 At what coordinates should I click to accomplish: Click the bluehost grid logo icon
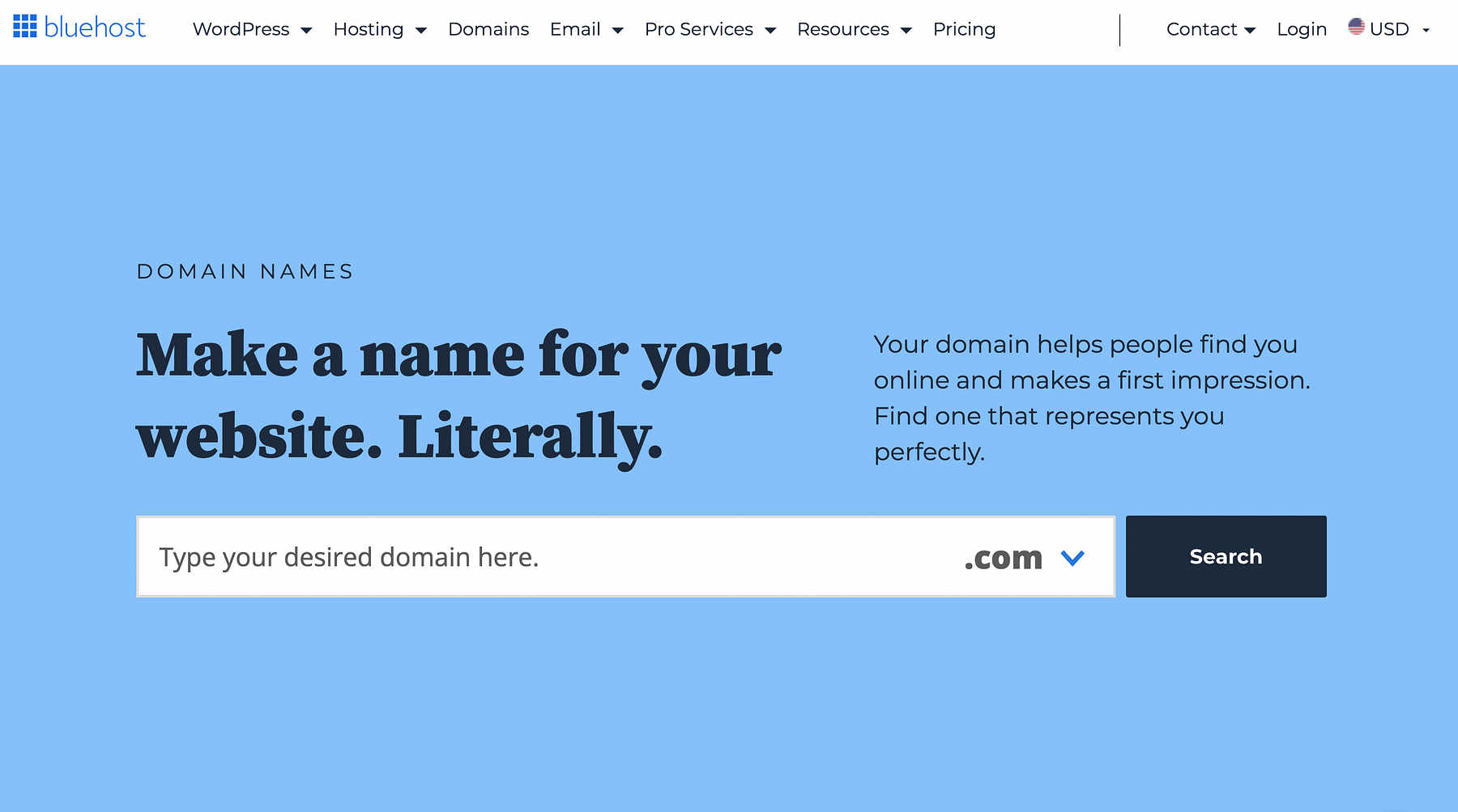pos(25,27)
